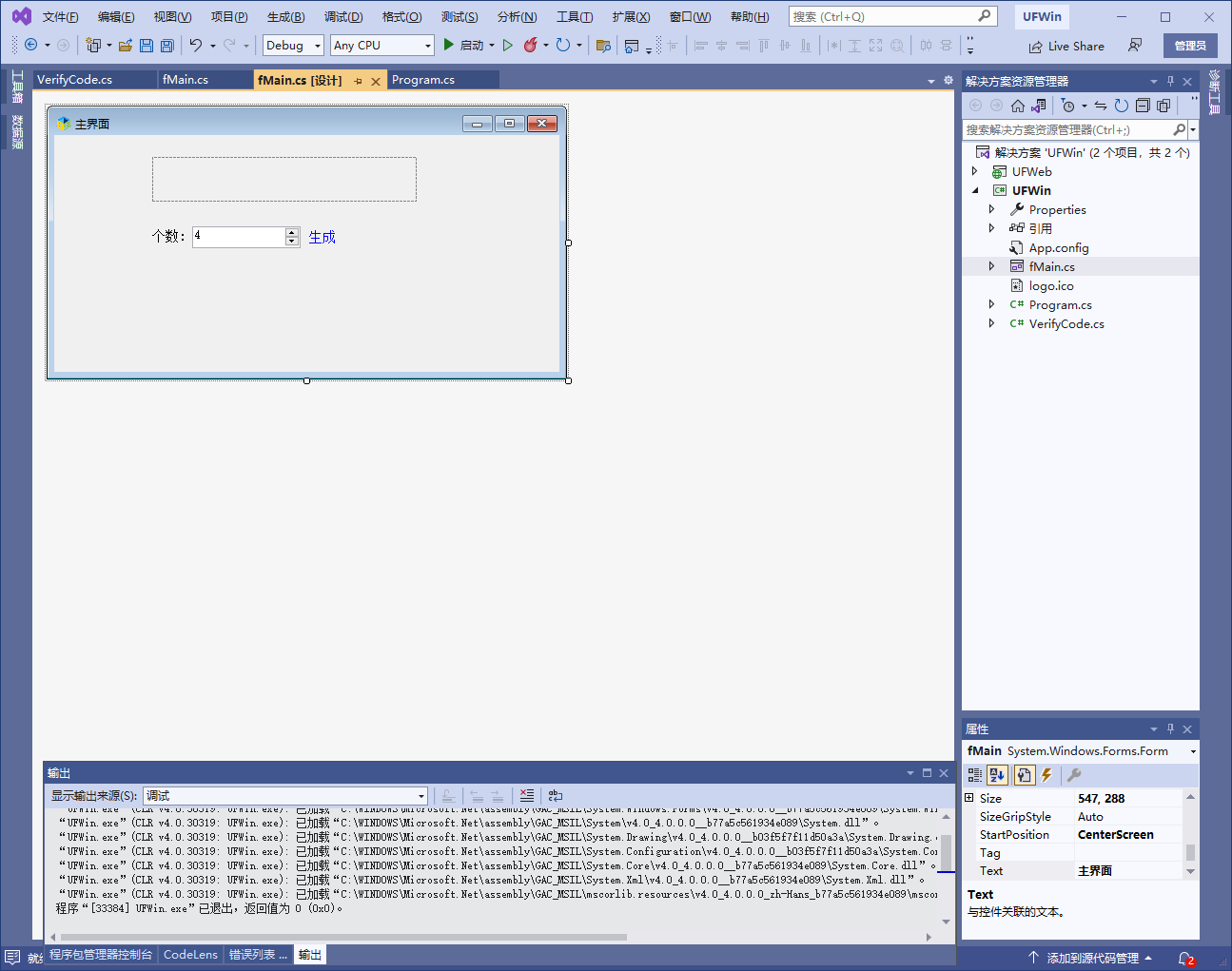Open the notifications bell in status bar
Image resolution: width=1232 pixels, height=971 pixels.
(1186, 958)
